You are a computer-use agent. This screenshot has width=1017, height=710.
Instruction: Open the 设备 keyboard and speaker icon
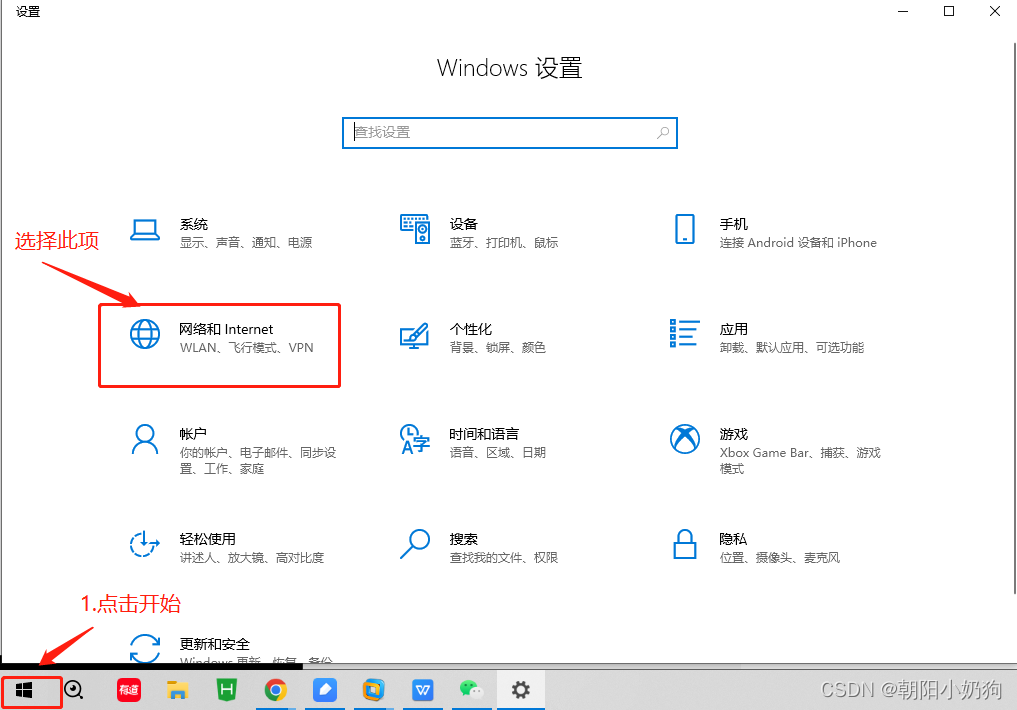[x=415, y=229]
